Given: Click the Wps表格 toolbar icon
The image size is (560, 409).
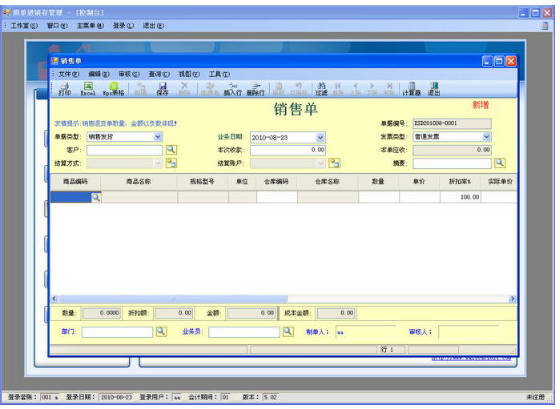Looking at the screenshot, I should (x=113, y=89).
